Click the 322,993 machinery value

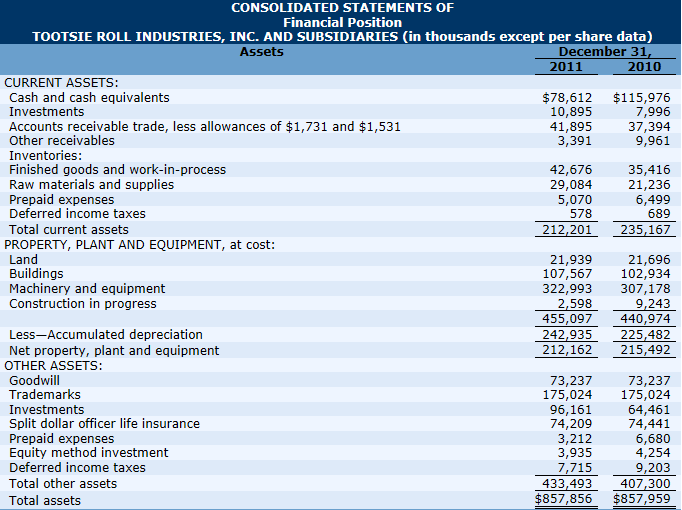pos(567,289)
